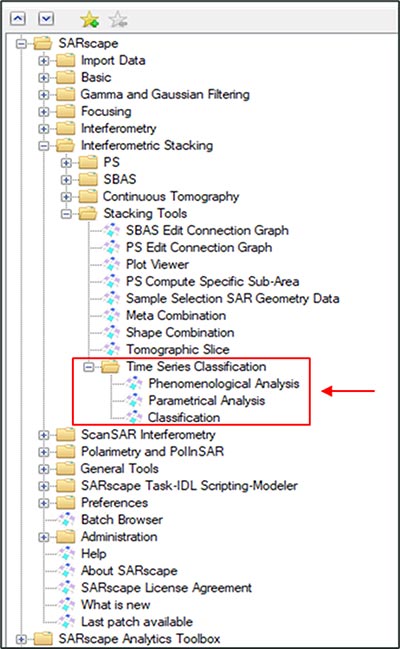Open the What is new entry
Viewport: 400px width, 649px height.
(x=116, y=604)
